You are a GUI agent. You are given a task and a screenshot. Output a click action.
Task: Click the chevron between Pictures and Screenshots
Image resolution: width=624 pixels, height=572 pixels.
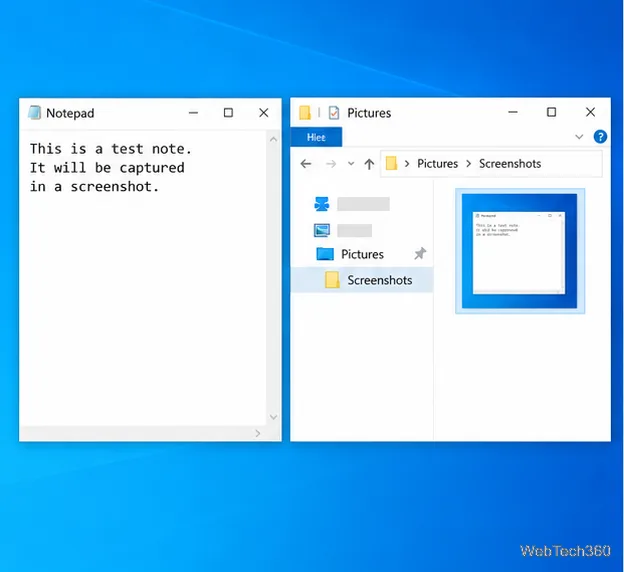(468, 164)
